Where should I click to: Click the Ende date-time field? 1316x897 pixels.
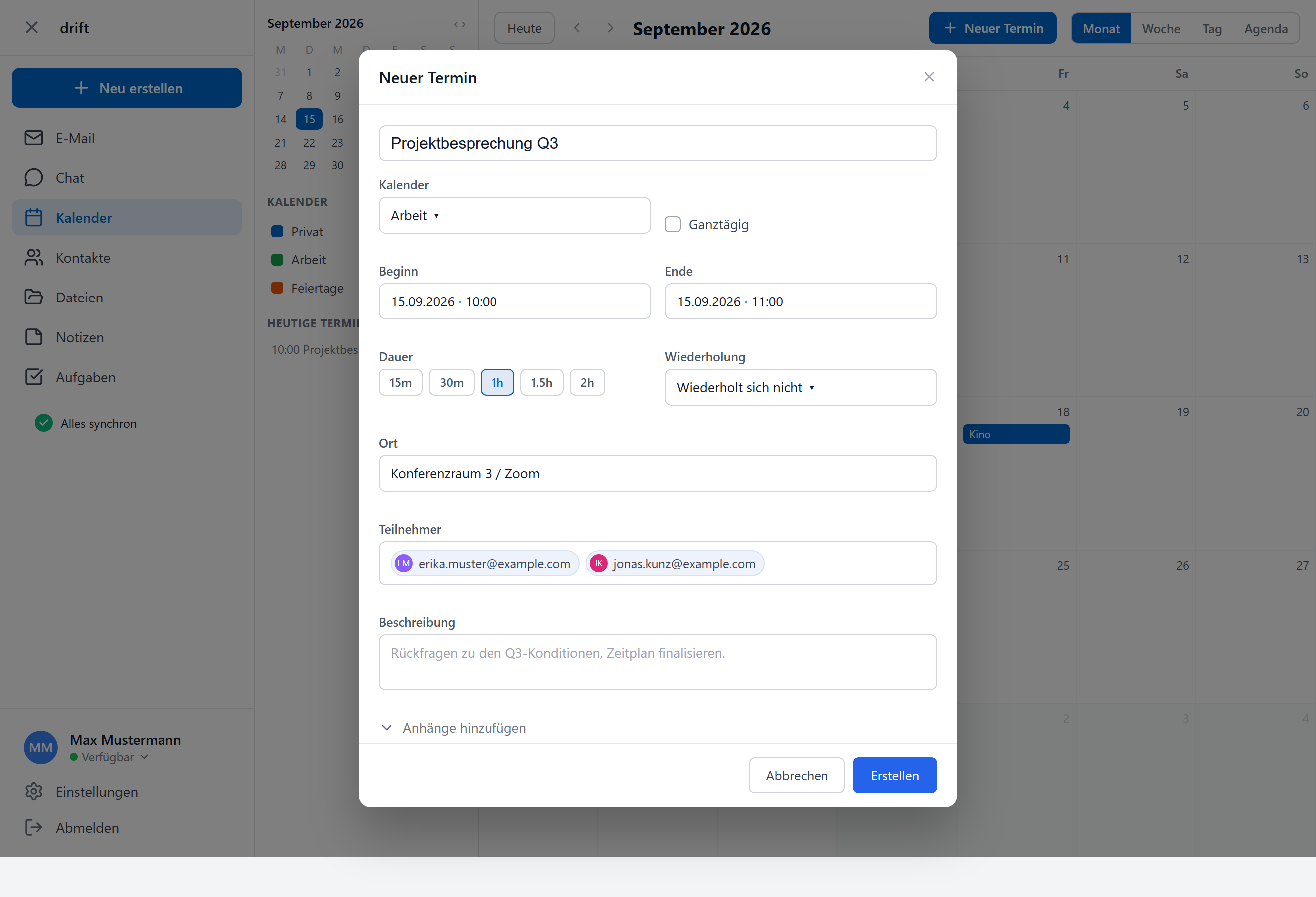(x=801, y=301)
